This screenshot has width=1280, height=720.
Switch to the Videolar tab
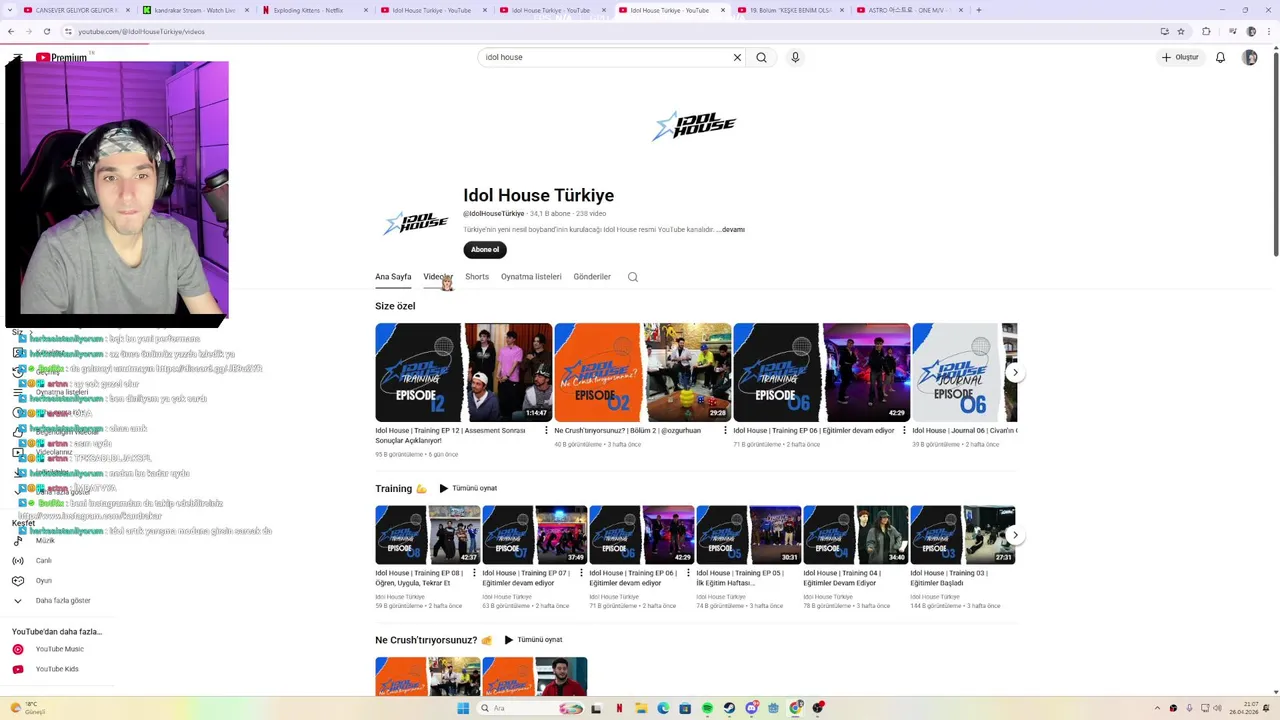click(438, 277)
